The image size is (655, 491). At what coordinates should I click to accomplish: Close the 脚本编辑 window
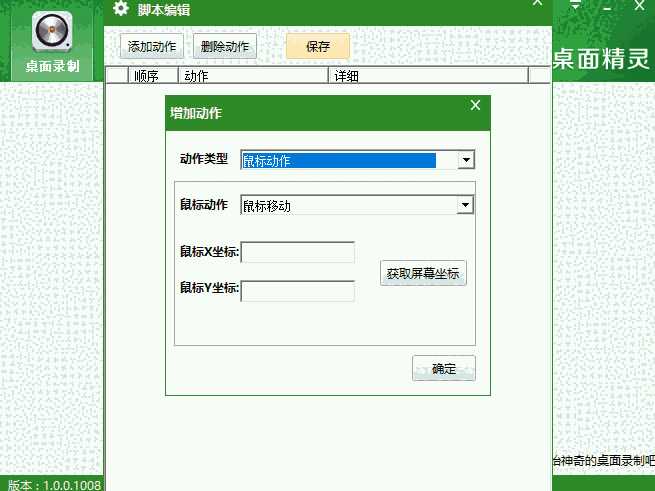538,3
